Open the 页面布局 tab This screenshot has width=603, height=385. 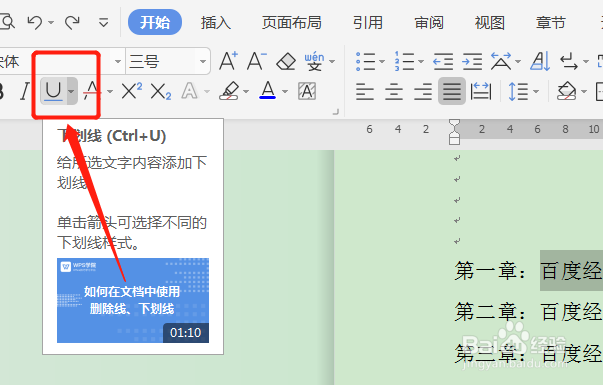(x=292, y=23)
